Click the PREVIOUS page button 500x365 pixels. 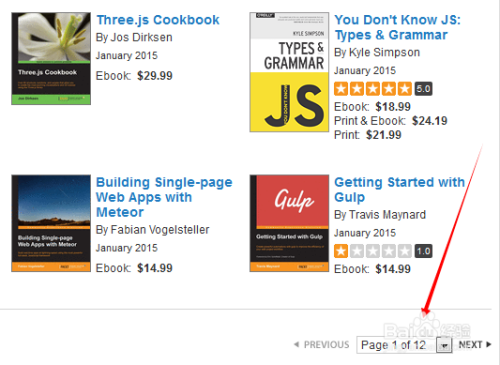[x=321, y=345]
